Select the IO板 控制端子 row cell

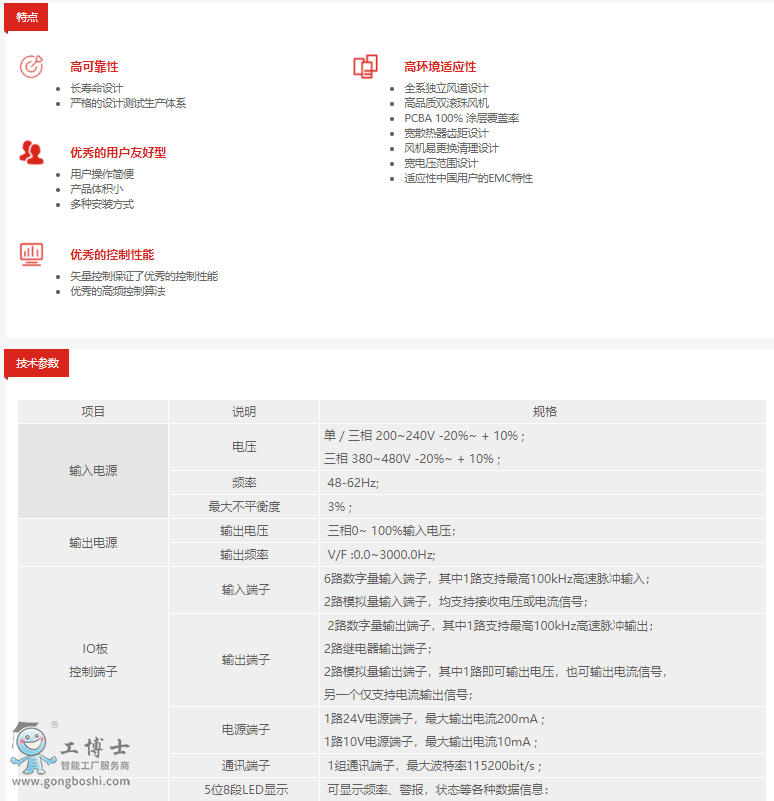point(93,660)
